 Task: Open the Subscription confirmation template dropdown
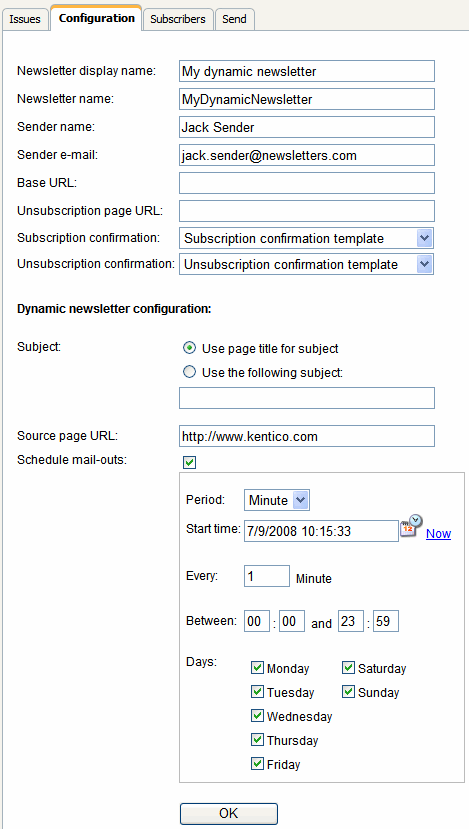click(x=307, y=238)
